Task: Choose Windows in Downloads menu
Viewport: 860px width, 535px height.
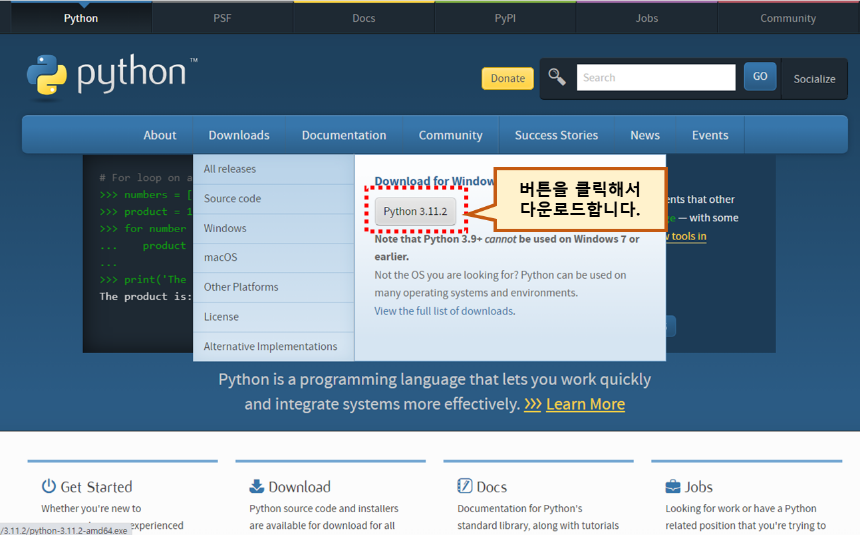Action: click(274, 228)
